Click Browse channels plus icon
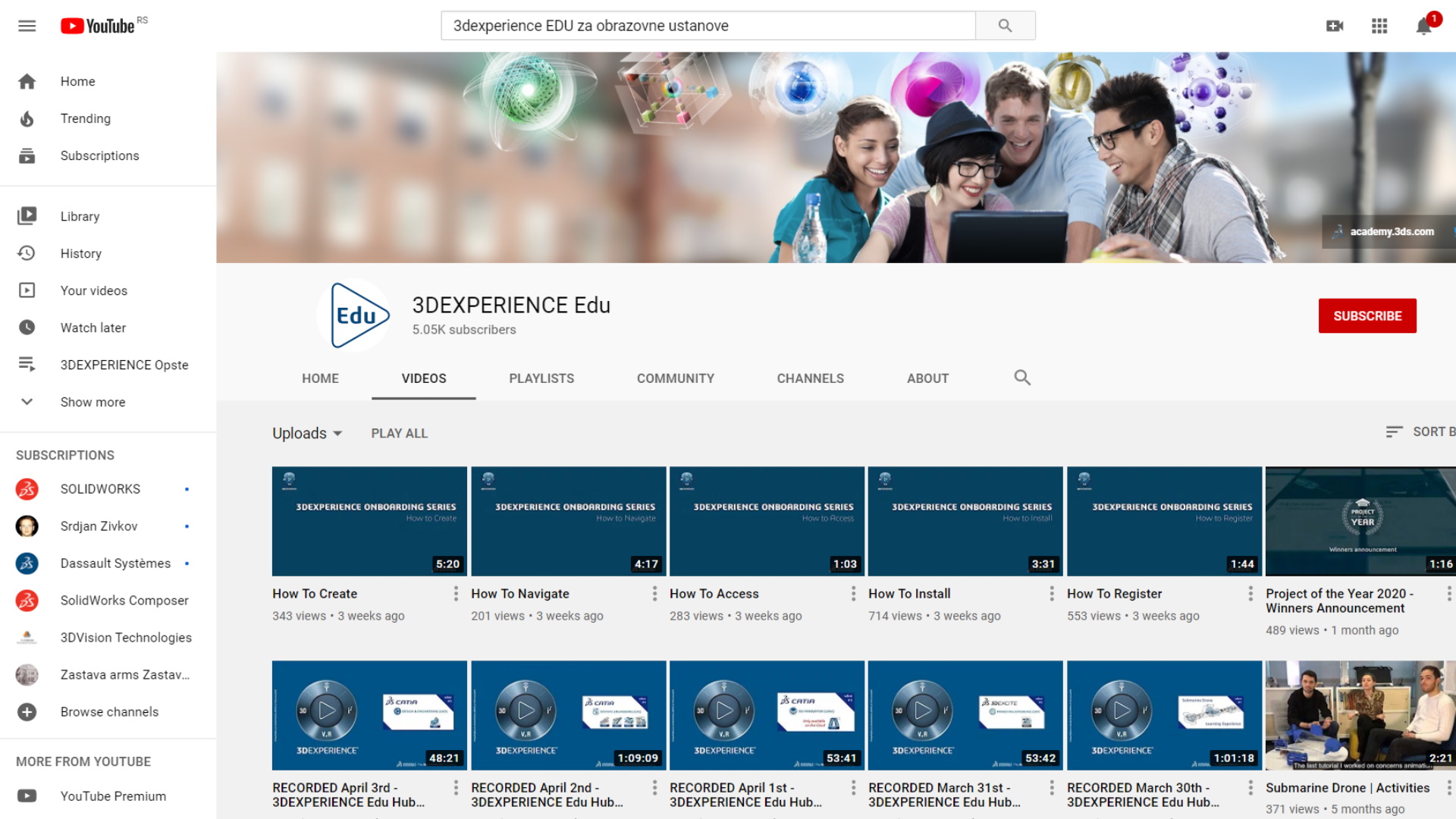 point(27,712)
